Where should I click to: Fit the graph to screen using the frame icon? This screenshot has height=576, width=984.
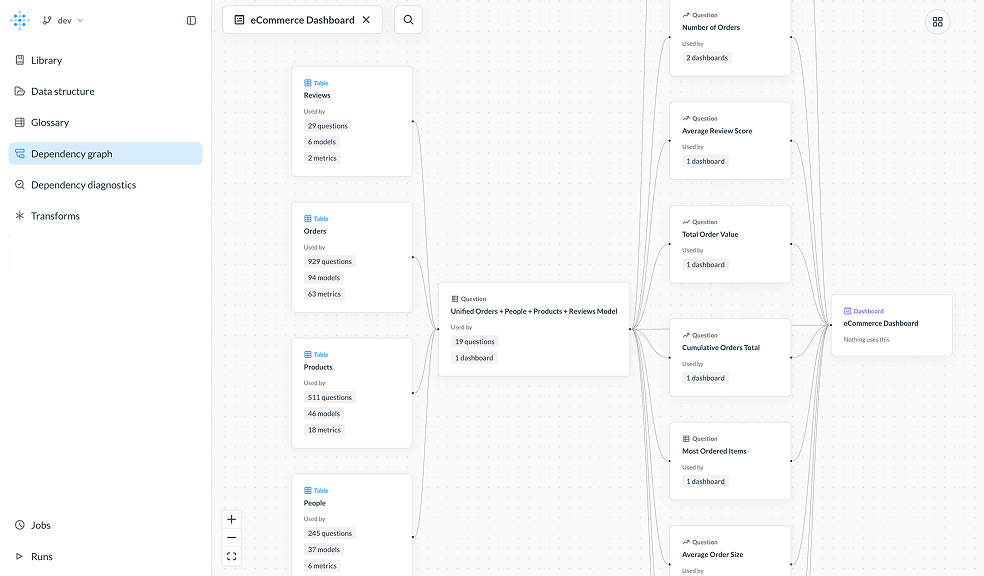click(231, 555)
